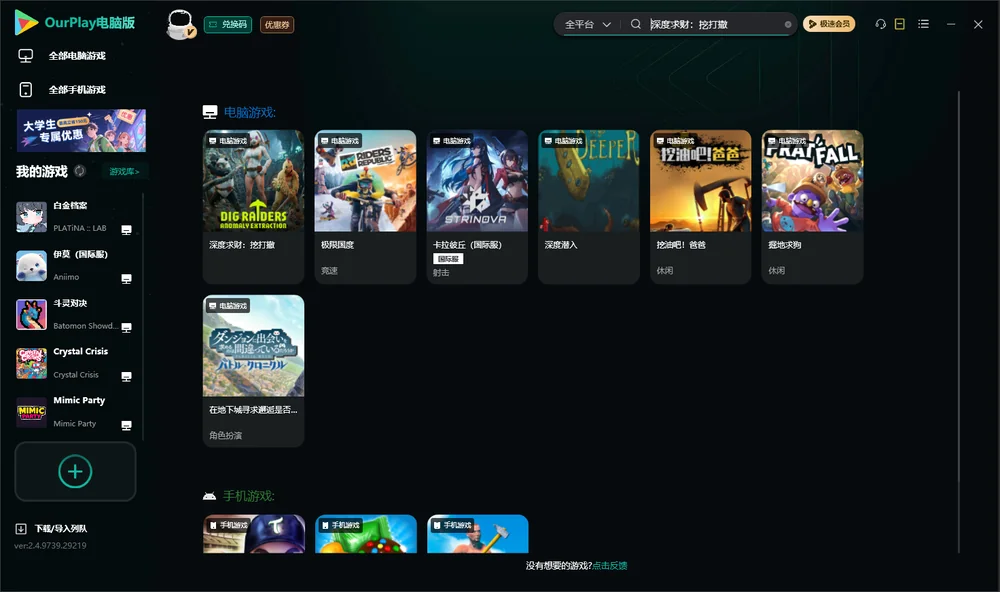Clear the search box text
Image resolution: width=1000 pixels, height=592 pixels.
pos(788,25)
